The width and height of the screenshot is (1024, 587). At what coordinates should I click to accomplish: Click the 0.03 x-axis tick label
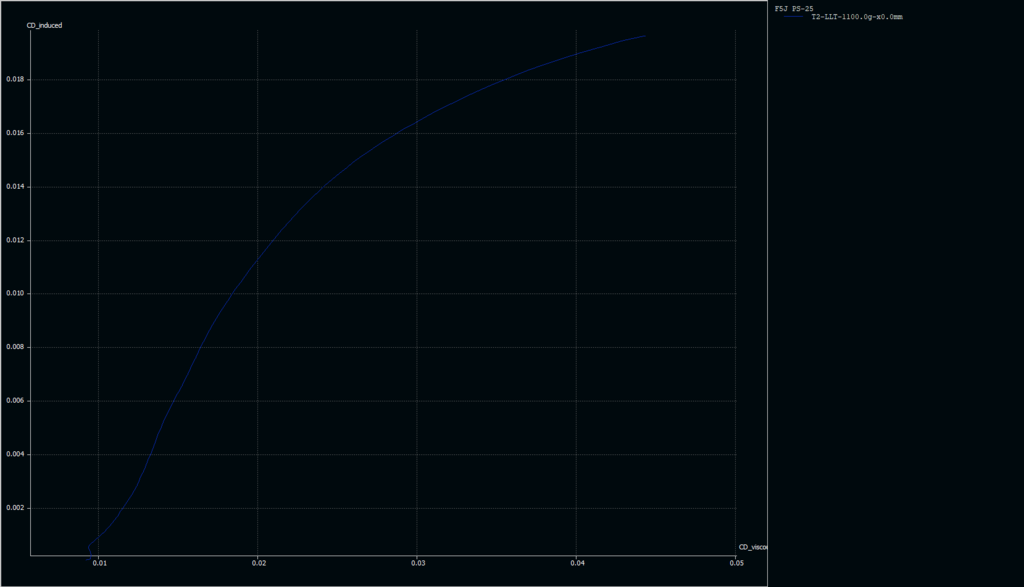418,564
